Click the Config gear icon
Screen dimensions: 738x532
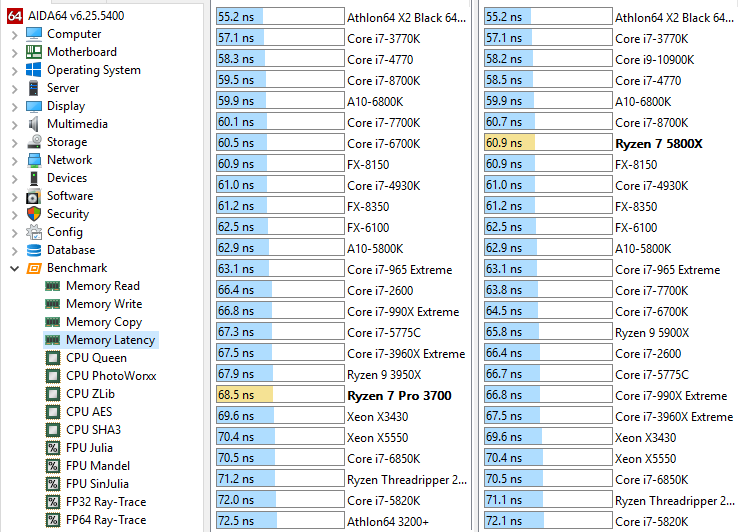[x=34, y=232]
